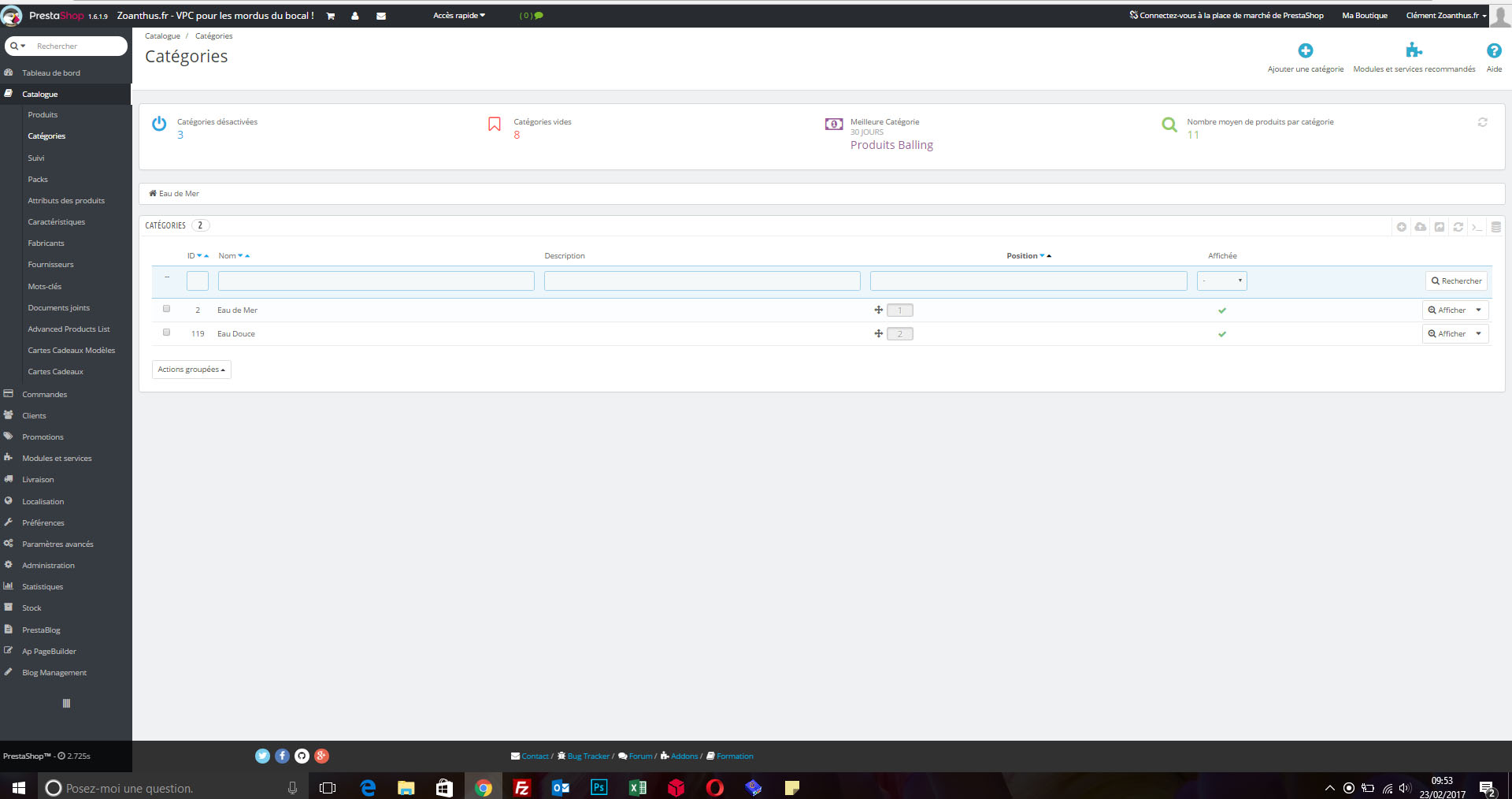Image resolution: width=1512 pixels, height=799 pixels.
Task: Open FileZilla from the taskbar
Action: 522,787
